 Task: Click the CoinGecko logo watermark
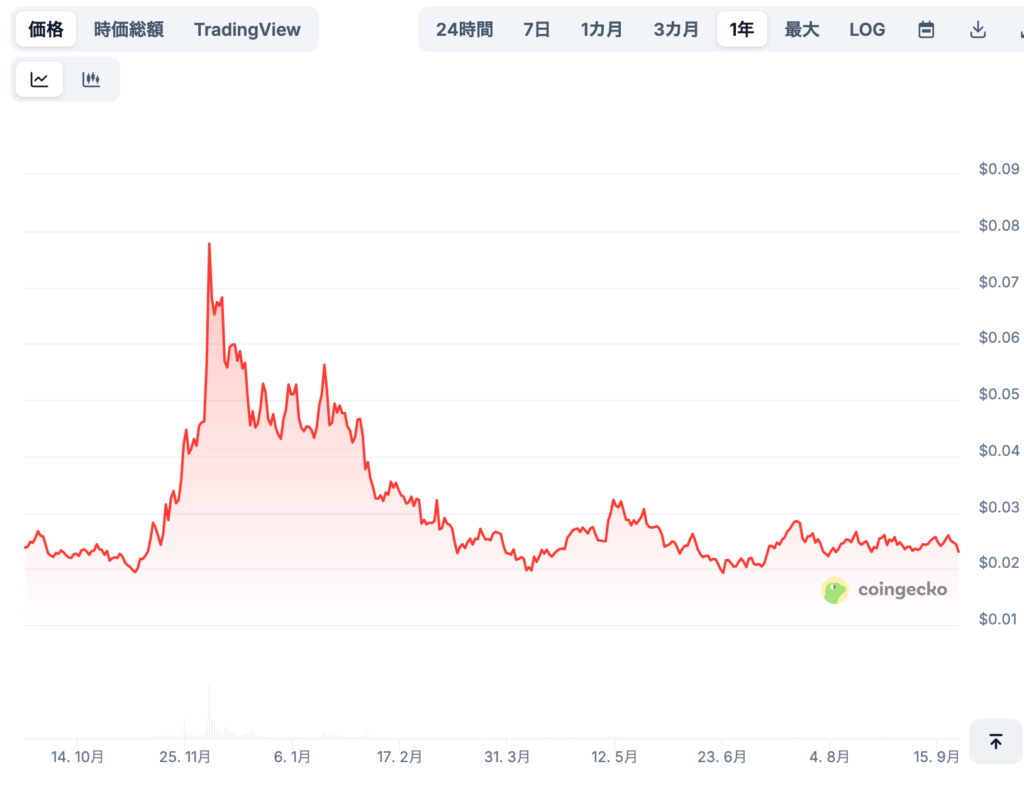click(x=884, y=590)
